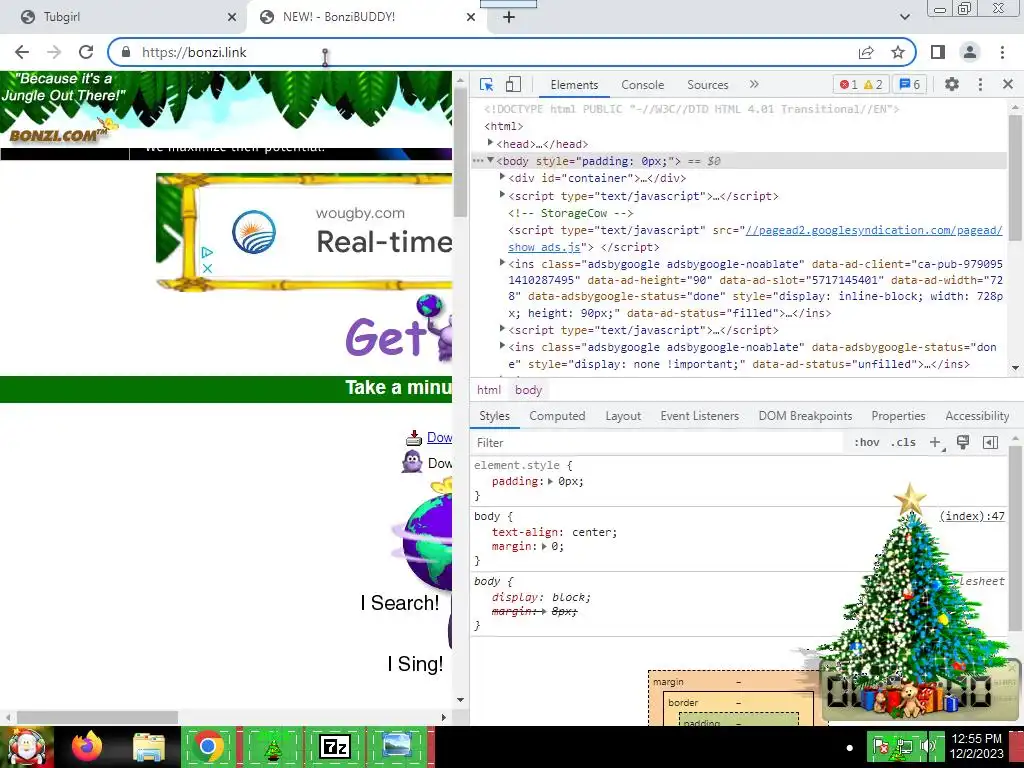Open the tab search dropdown chevron
This screenshot has height=768, width=1024.
(x=904, y=17)
